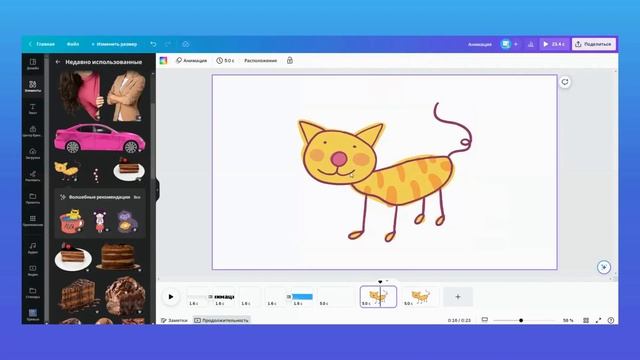Open the Video tab in the sidebar
This screenshot has width=640, height=360.
(33, 270)
